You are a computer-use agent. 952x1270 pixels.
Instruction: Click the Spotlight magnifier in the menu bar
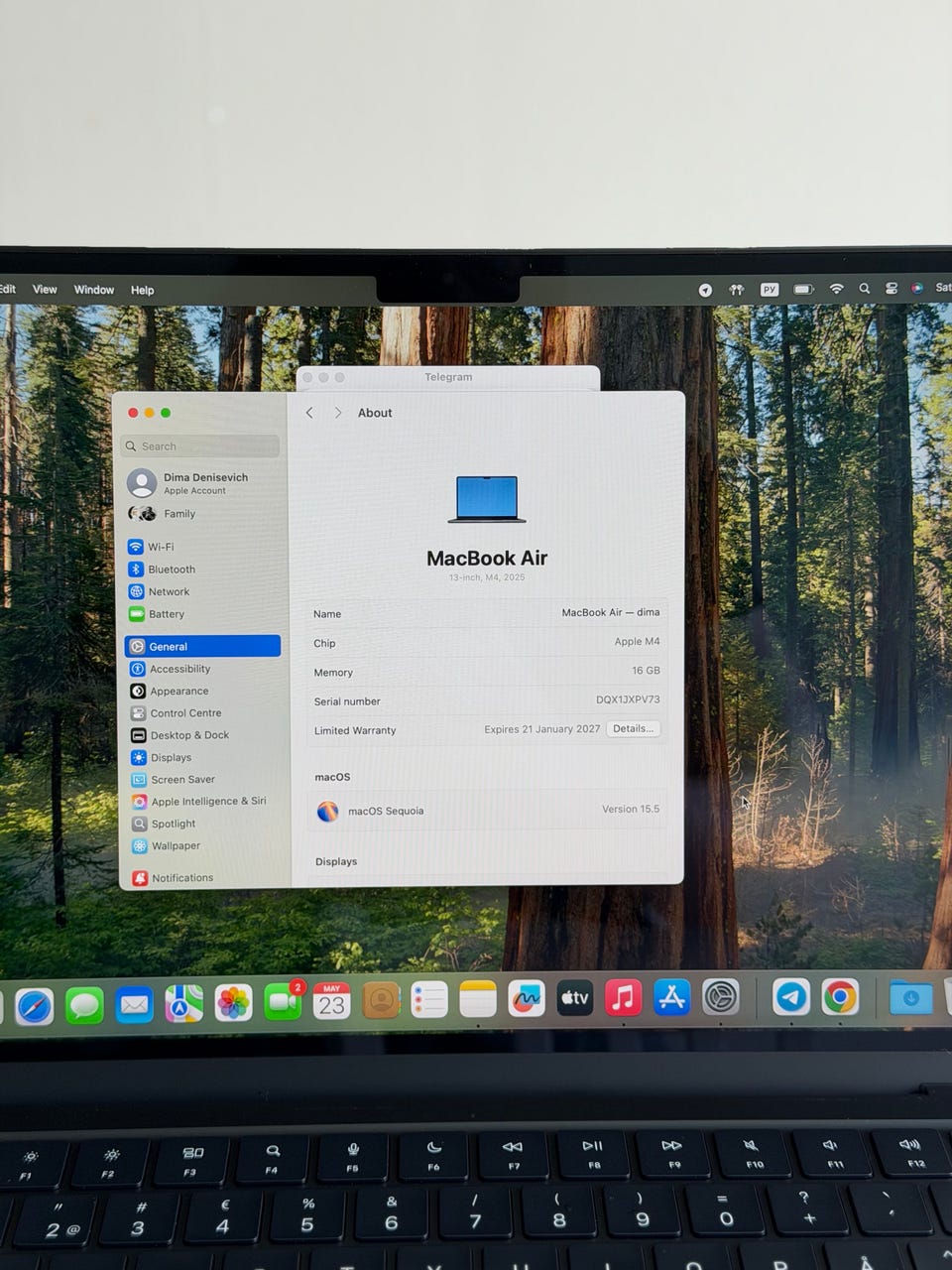point(864,289)
